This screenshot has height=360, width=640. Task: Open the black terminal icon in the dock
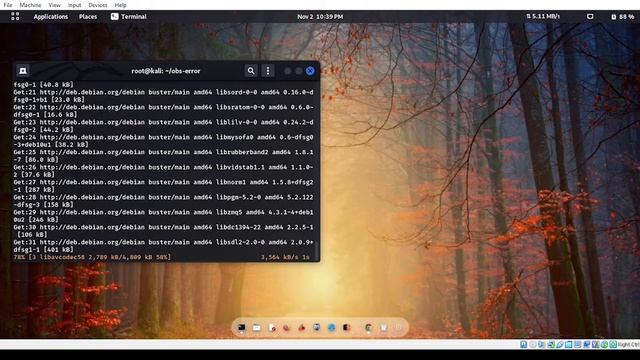tap(242, 327)
